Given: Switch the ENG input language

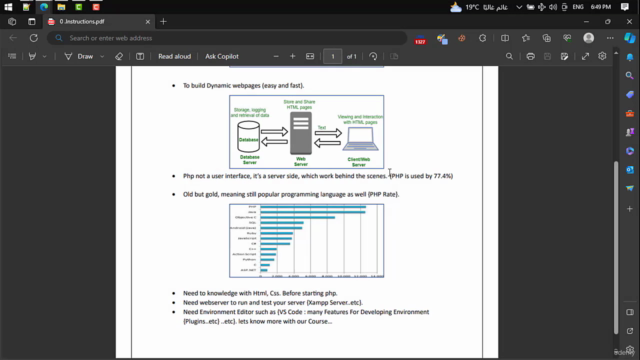Looking at the screenshot, I should (578, 7).
